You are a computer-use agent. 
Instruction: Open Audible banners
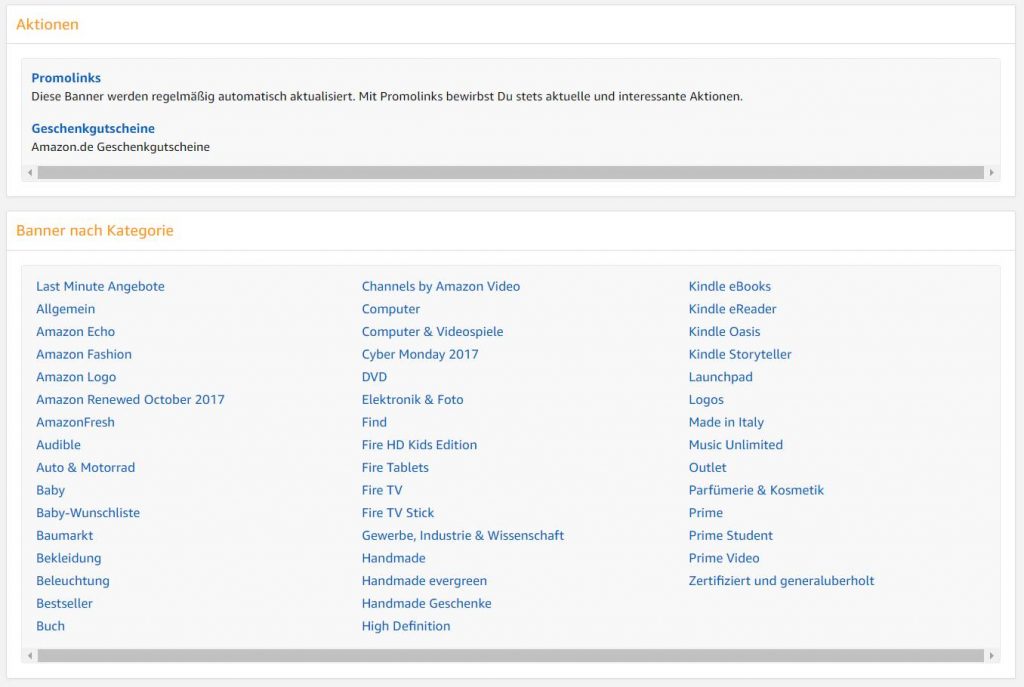click(x=59, y=445)
